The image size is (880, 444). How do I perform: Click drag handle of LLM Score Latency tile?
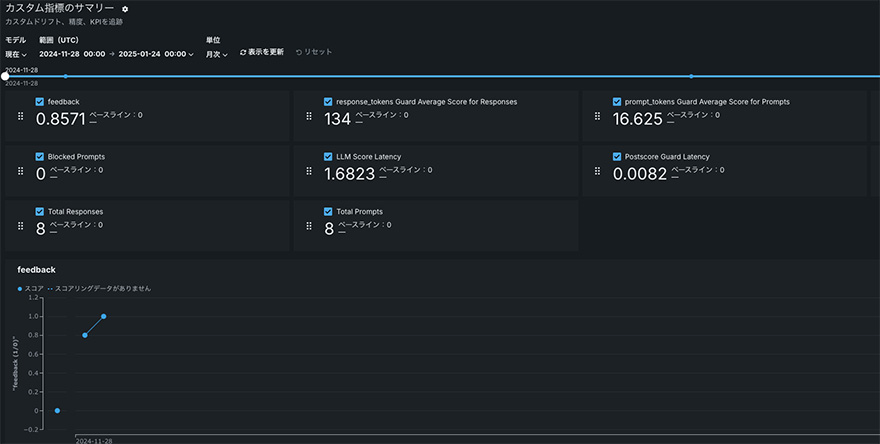coord(309,171)
